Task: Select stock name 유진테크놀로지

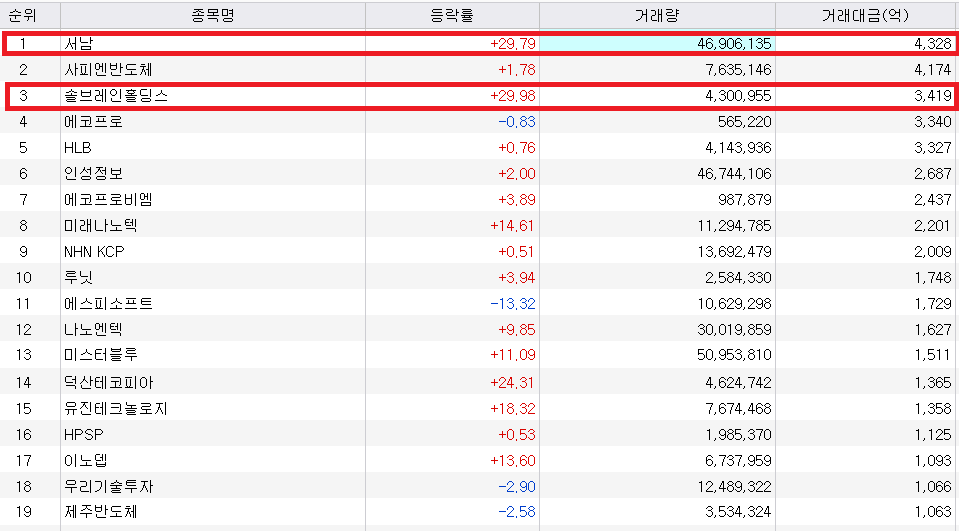Action: click(x=116, y=409)
